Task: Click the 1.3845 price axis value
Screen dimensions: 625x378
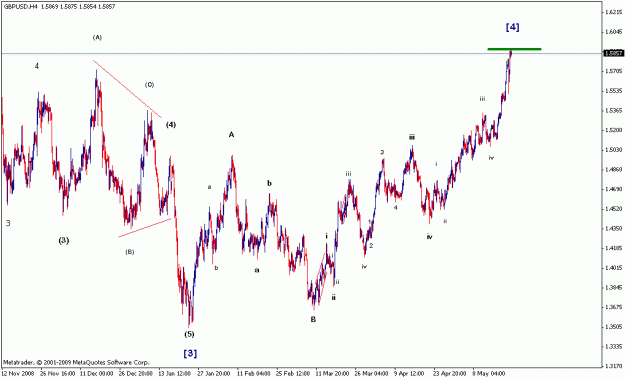Action: (x=614, y=287)
